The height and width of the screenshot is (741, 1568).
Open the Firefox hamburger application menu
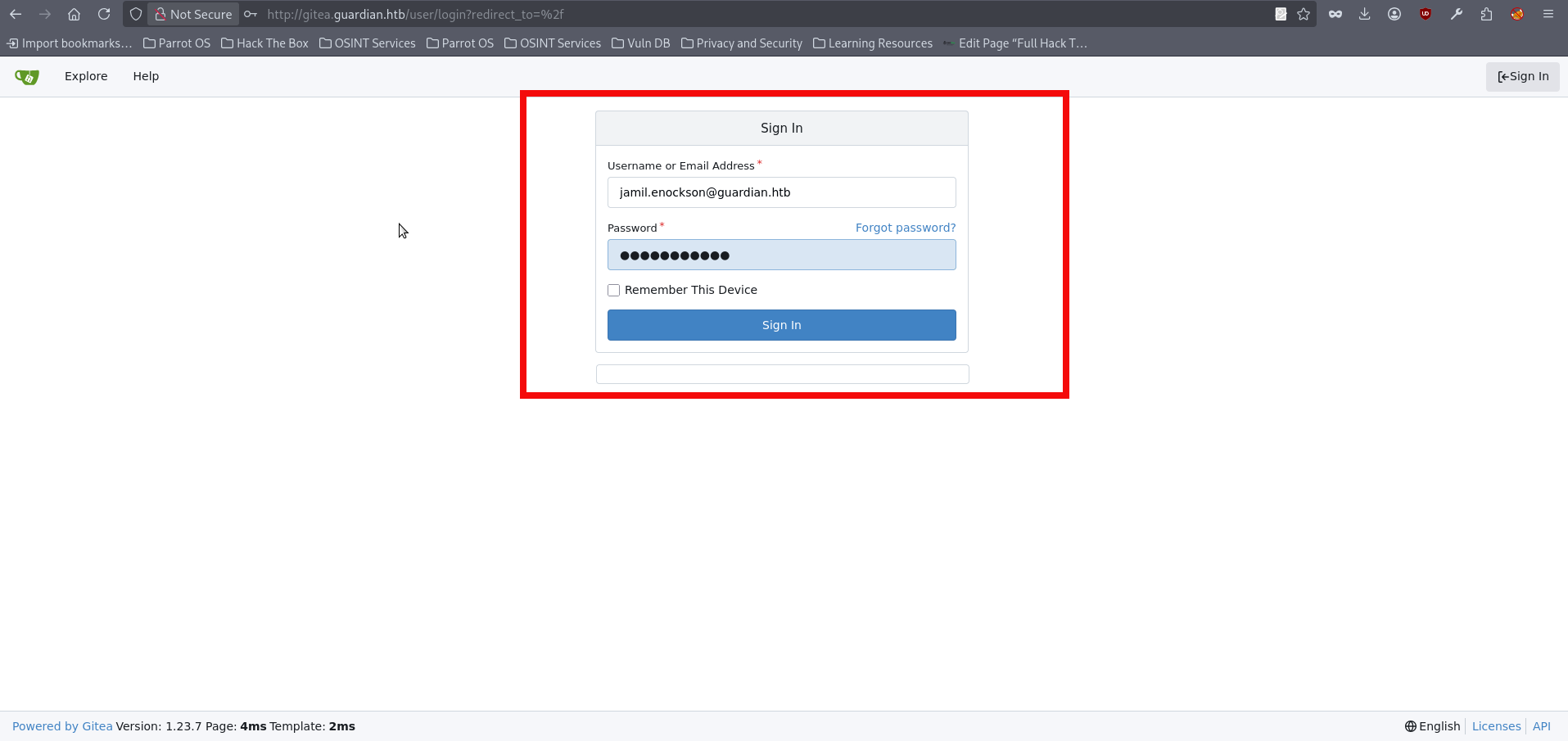(1548, 14)
